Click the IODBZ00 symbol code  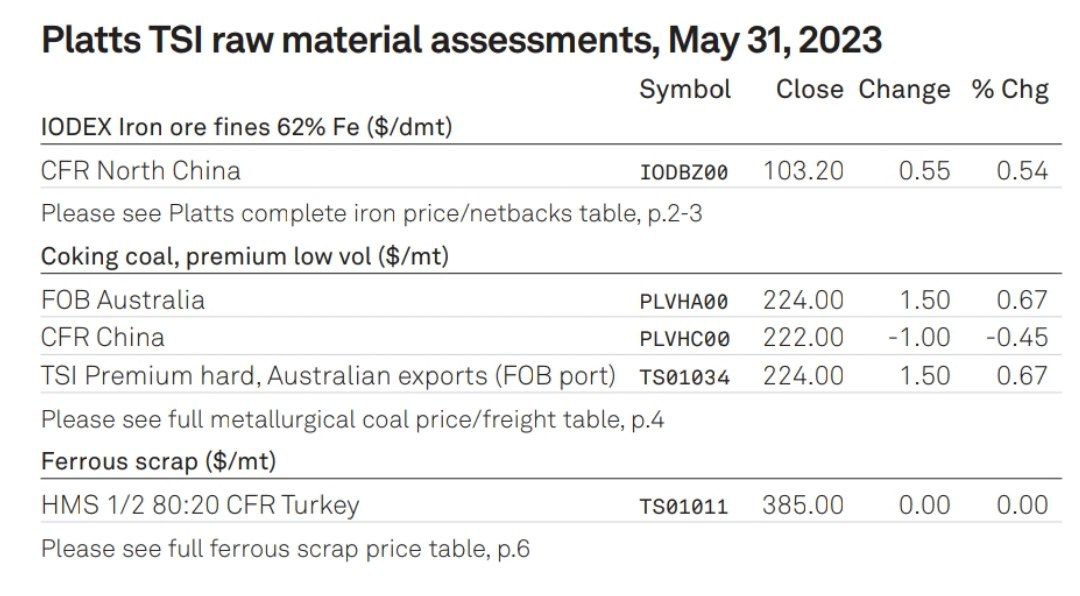coord(684,172)
